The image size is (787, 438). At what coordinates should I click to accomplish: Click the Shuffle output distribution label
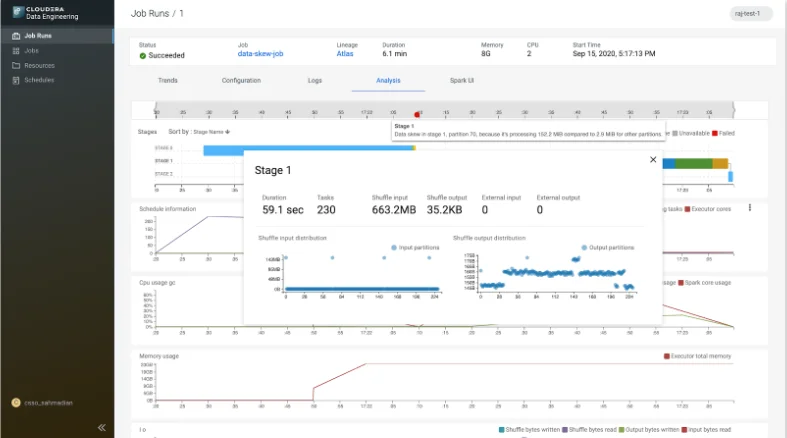tap(489, 238)
